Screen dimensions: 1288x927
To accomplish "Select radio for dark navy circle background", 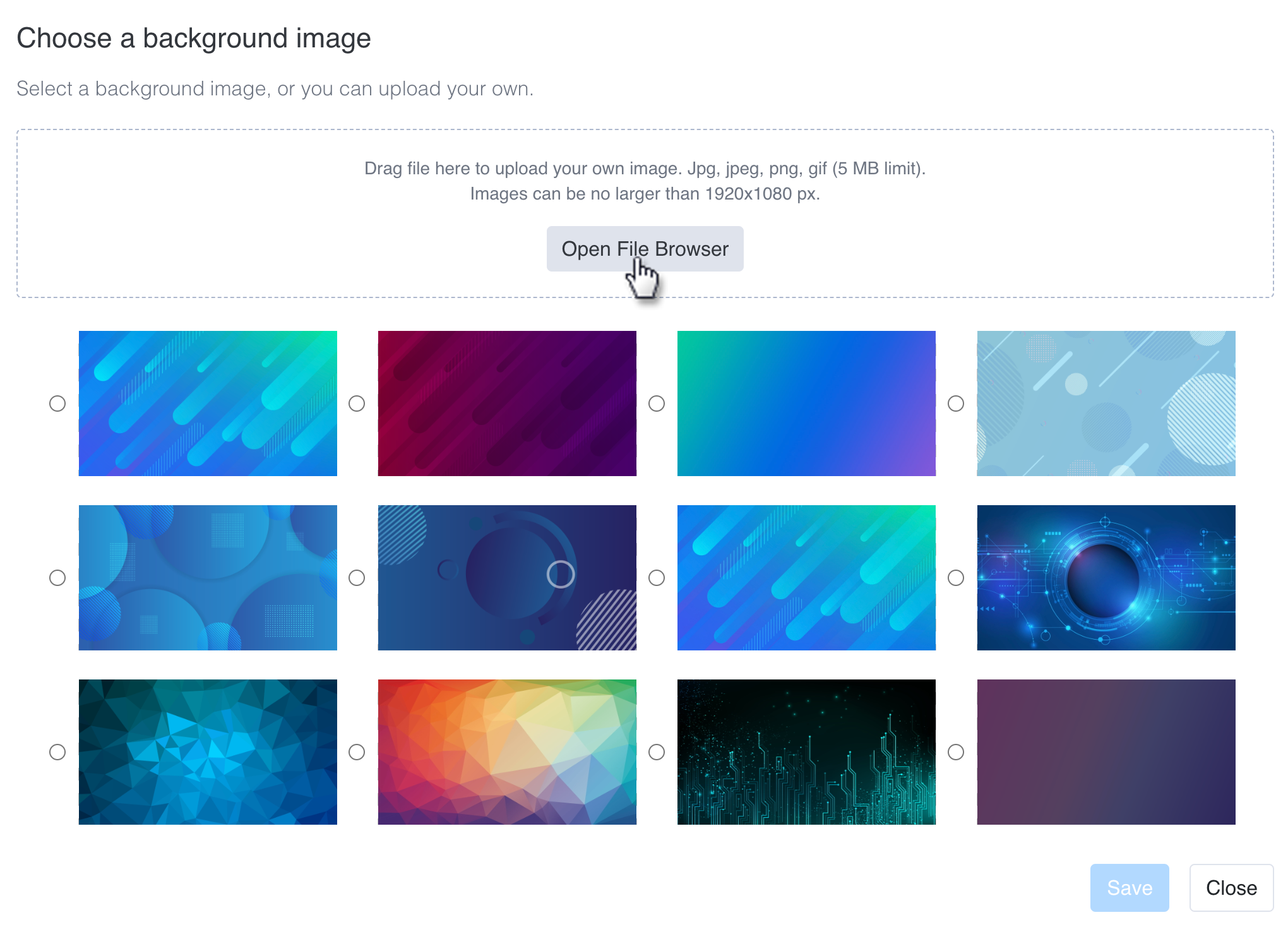I will [357, 578].
